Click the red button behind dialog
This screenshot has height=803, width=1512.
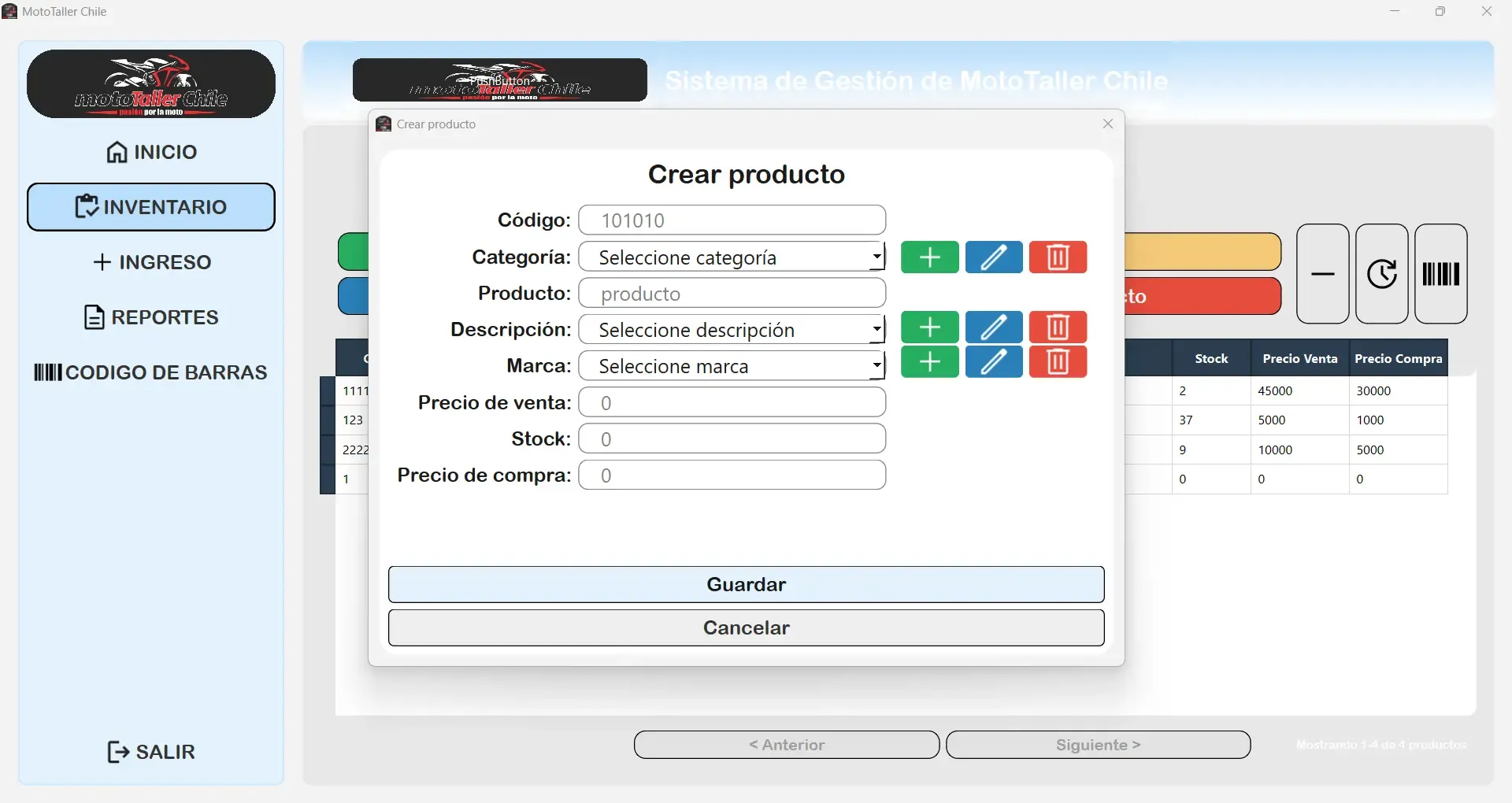[x=1203, y=296]
